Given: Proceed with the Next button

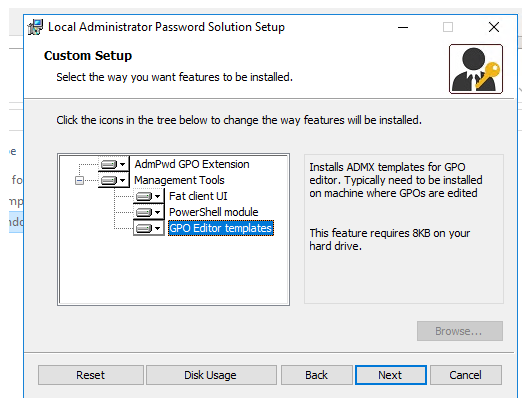Looking at the screenshot, I should (x=391, y=375).
